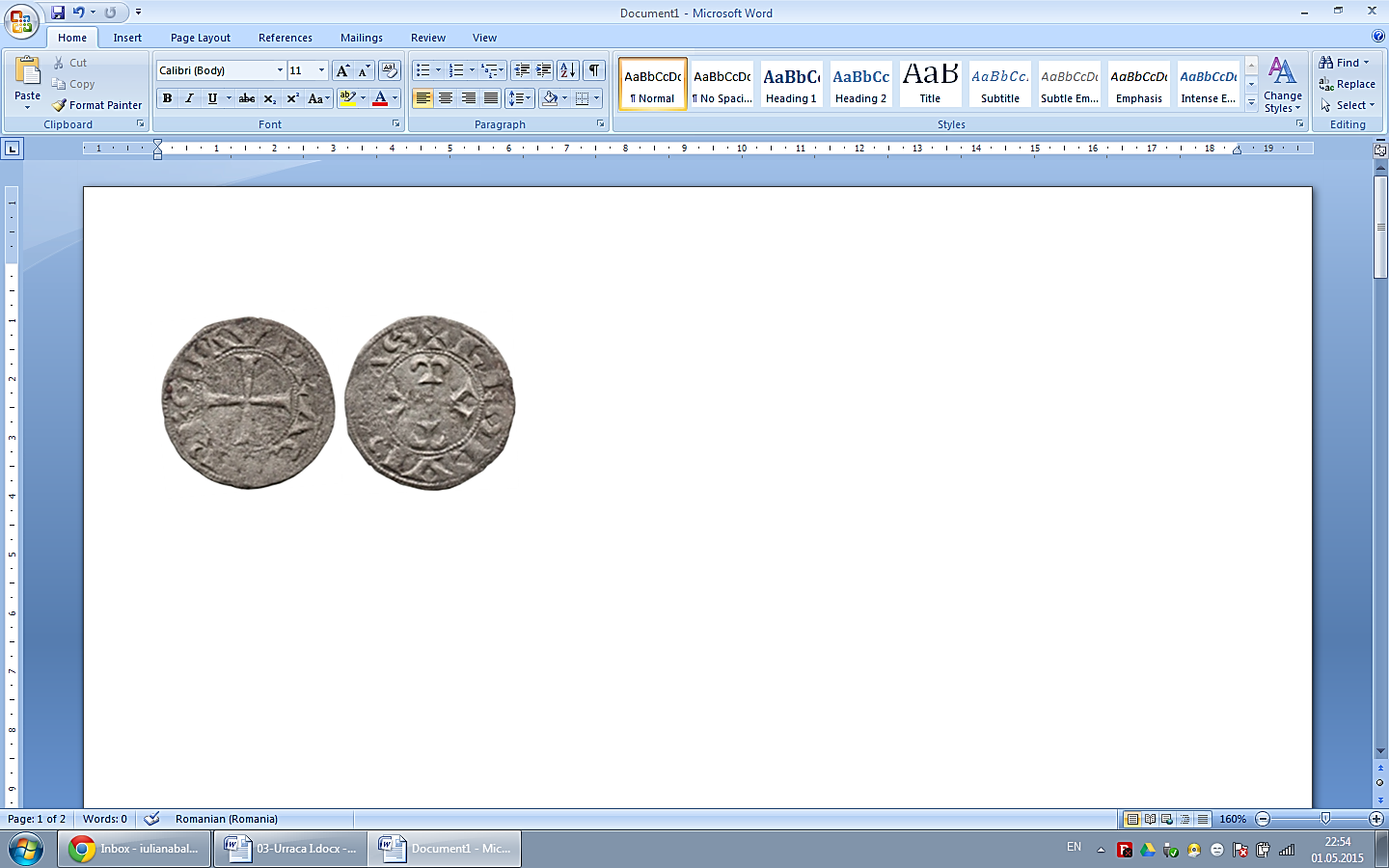Toggle Italic formatting
The height and width of the screenshot is (868, 1389).
(190, 98)
